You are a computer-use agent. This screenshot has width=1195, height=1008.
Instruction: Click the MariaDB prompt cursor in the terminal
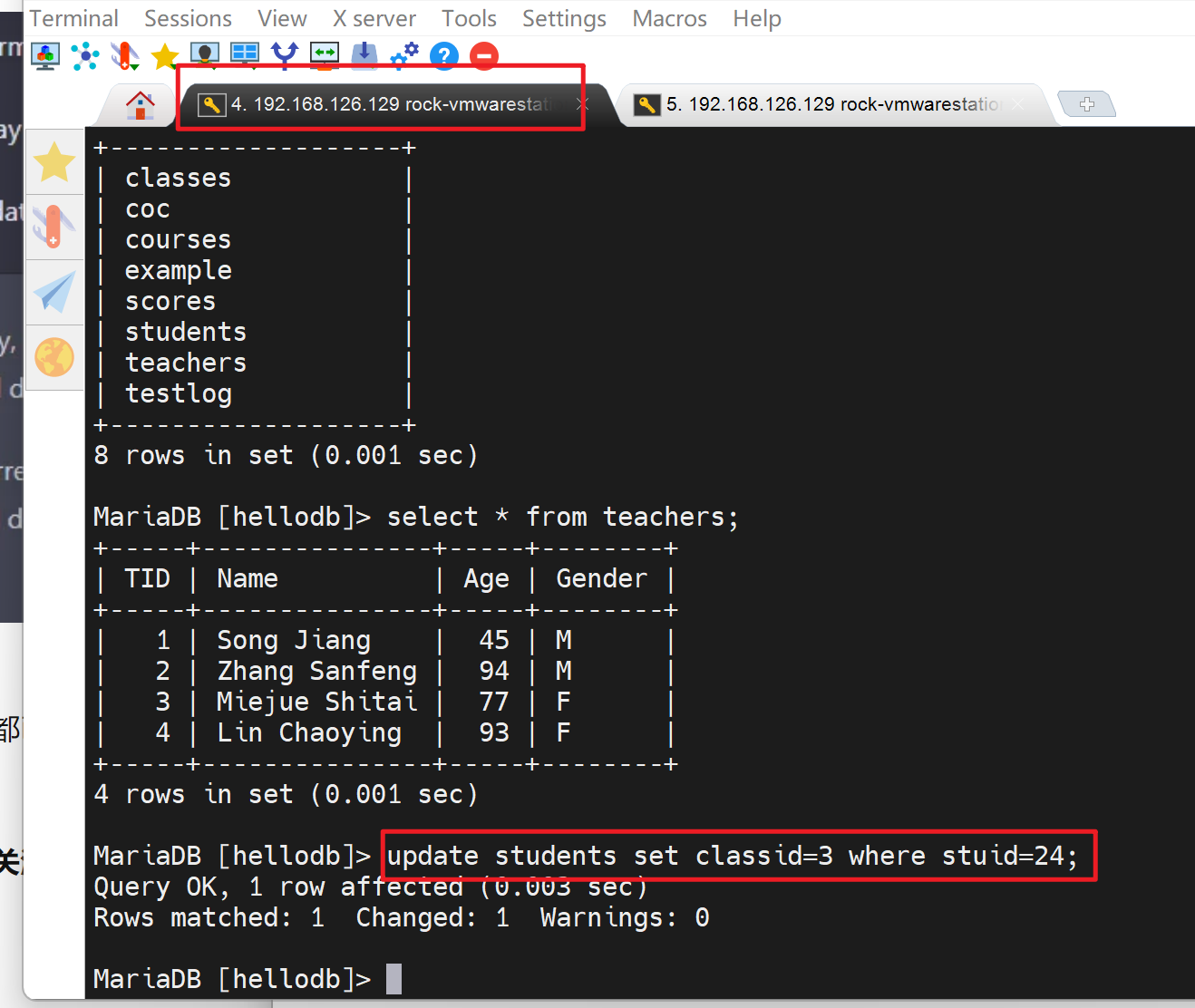coord(393,979)
